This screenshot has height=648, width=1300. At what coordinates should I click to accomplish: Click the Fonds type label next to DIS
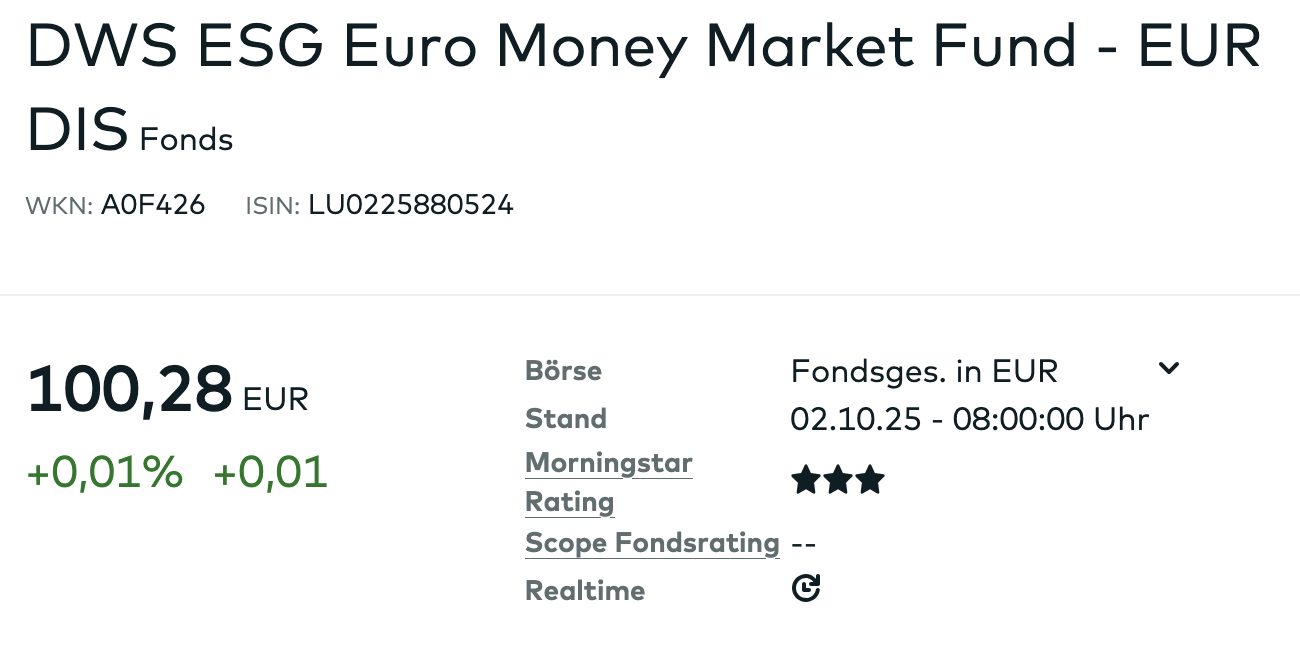[x=186, y=139]
